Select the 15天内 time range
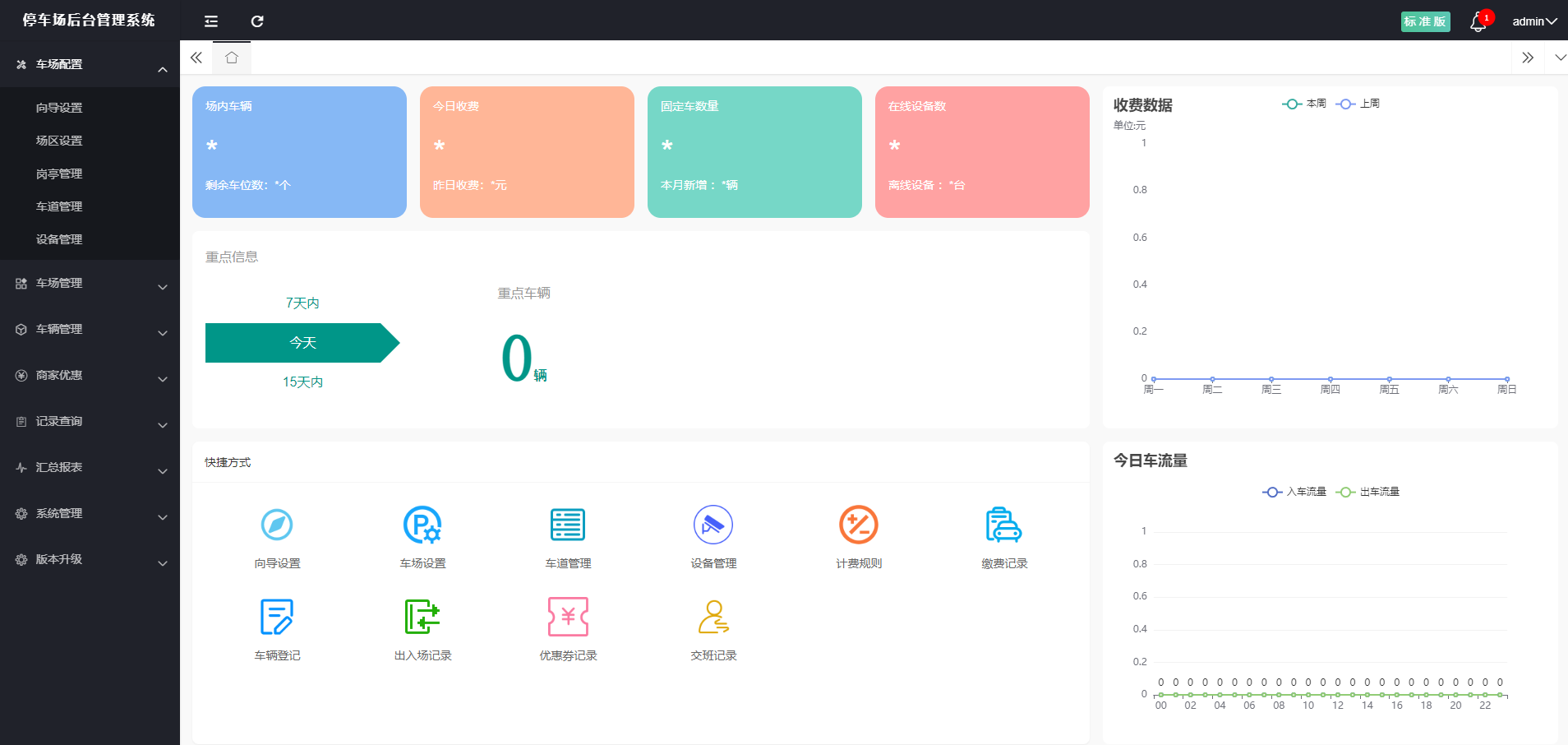Viewport: 1568px width, 745px height. pos(302,382)
